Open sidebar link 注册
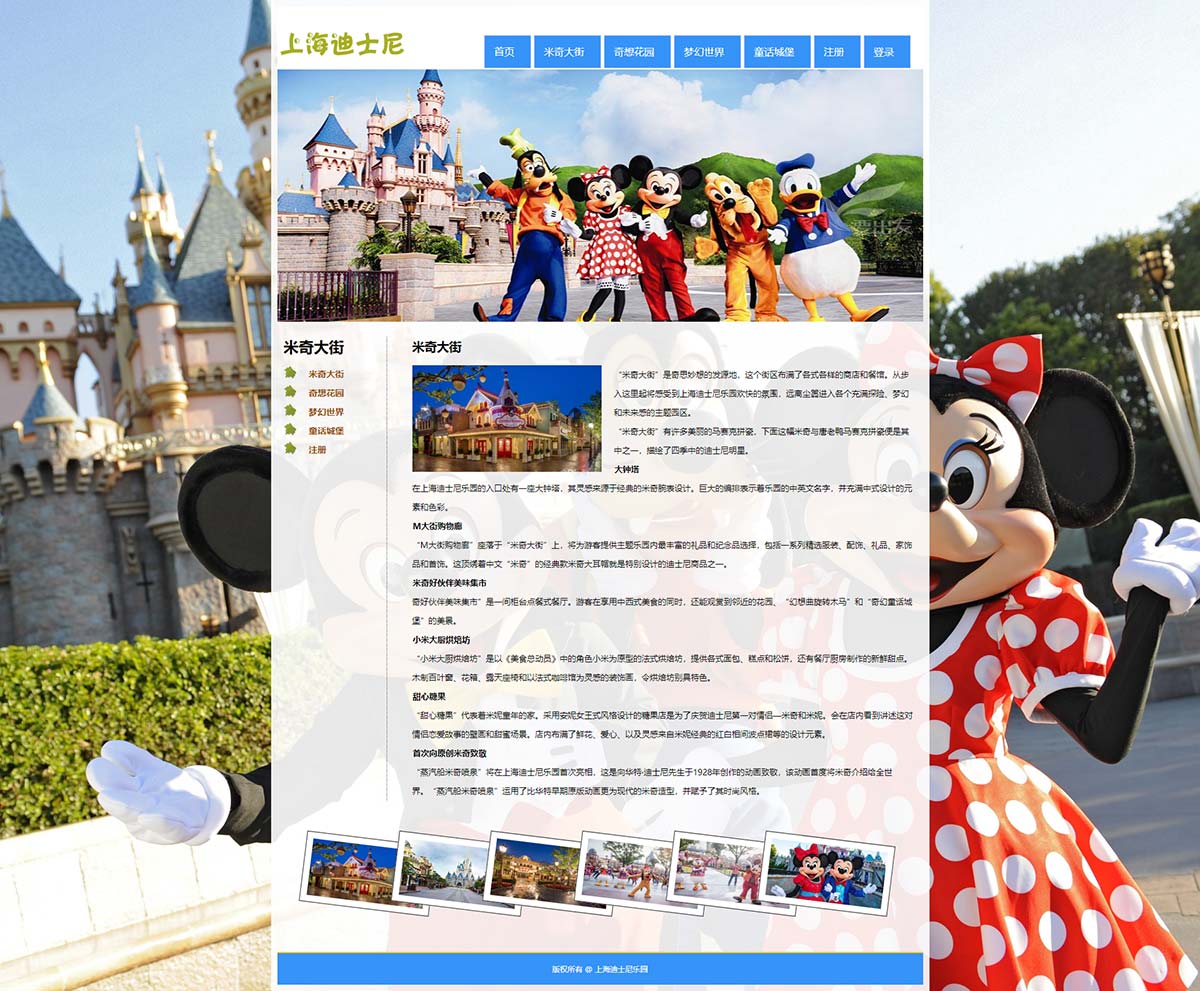The height and width of the screenshot is (991, 1200). (x=317, y=450)
